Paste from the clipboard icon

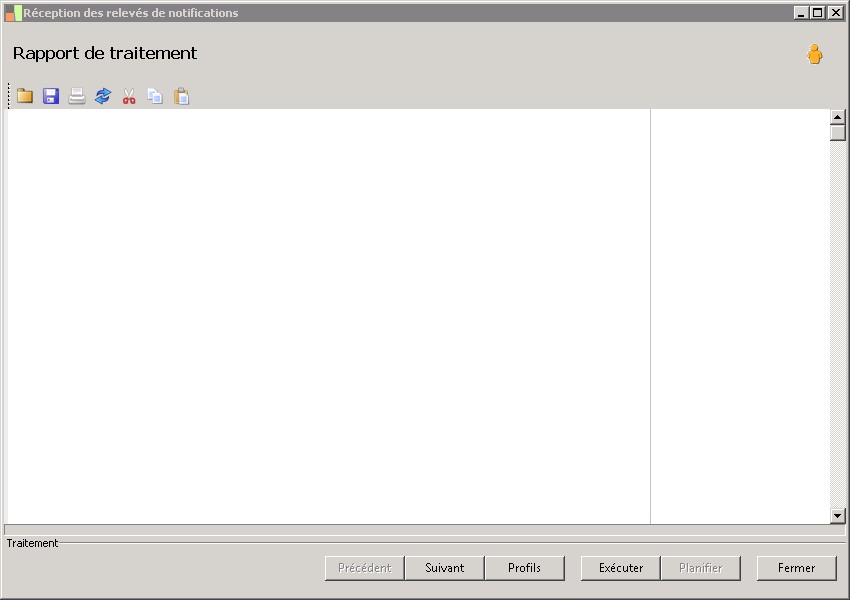(x=181, y=96)
